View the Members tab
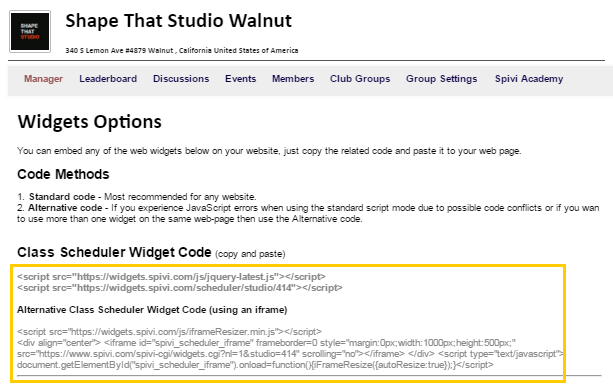 coord(293,79)
